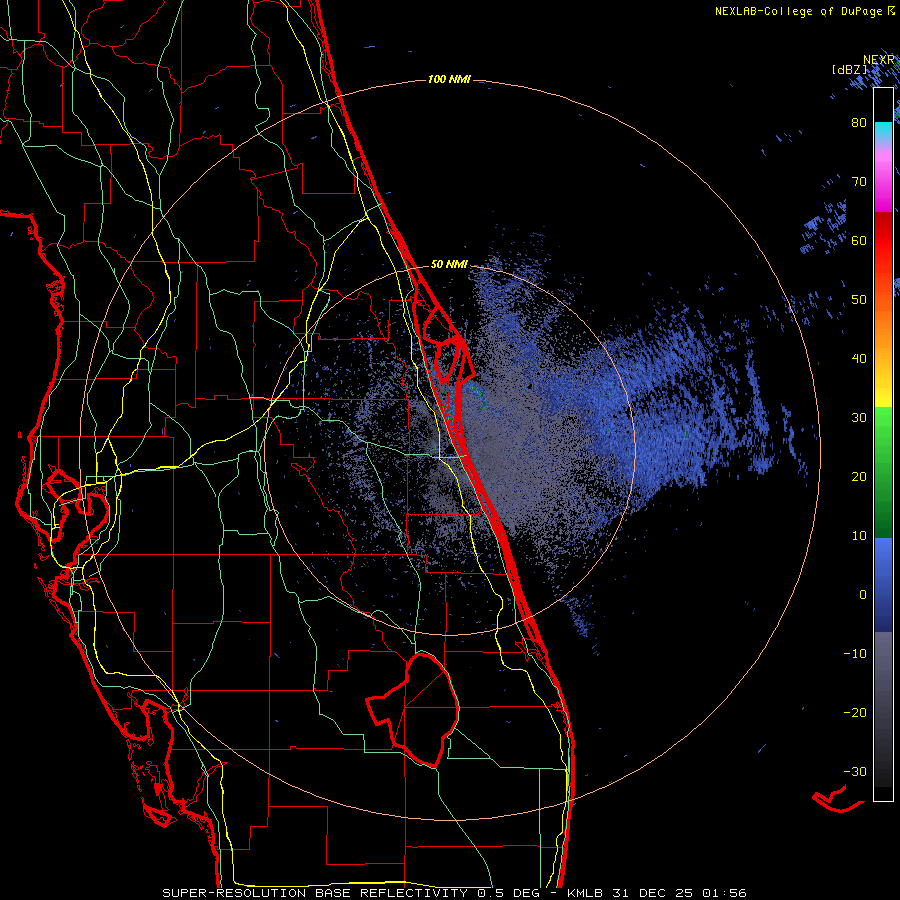The height and width of the screenshot is (900, 900).
Task: Click the -20 value on the dBZ scale
Action: (x=855, y=713)
